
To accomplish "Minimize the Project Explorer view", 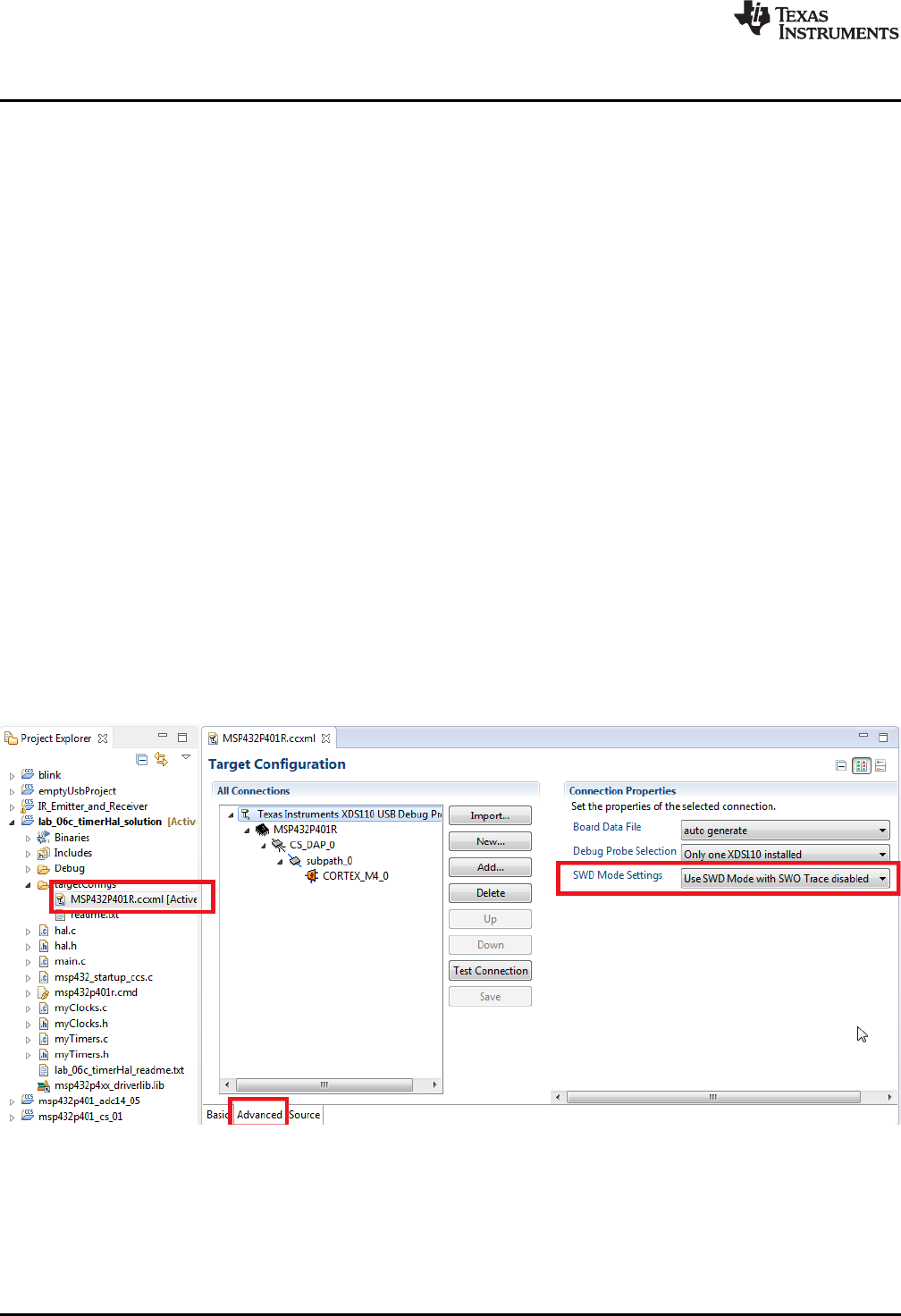I will click(x=163, y=736).
